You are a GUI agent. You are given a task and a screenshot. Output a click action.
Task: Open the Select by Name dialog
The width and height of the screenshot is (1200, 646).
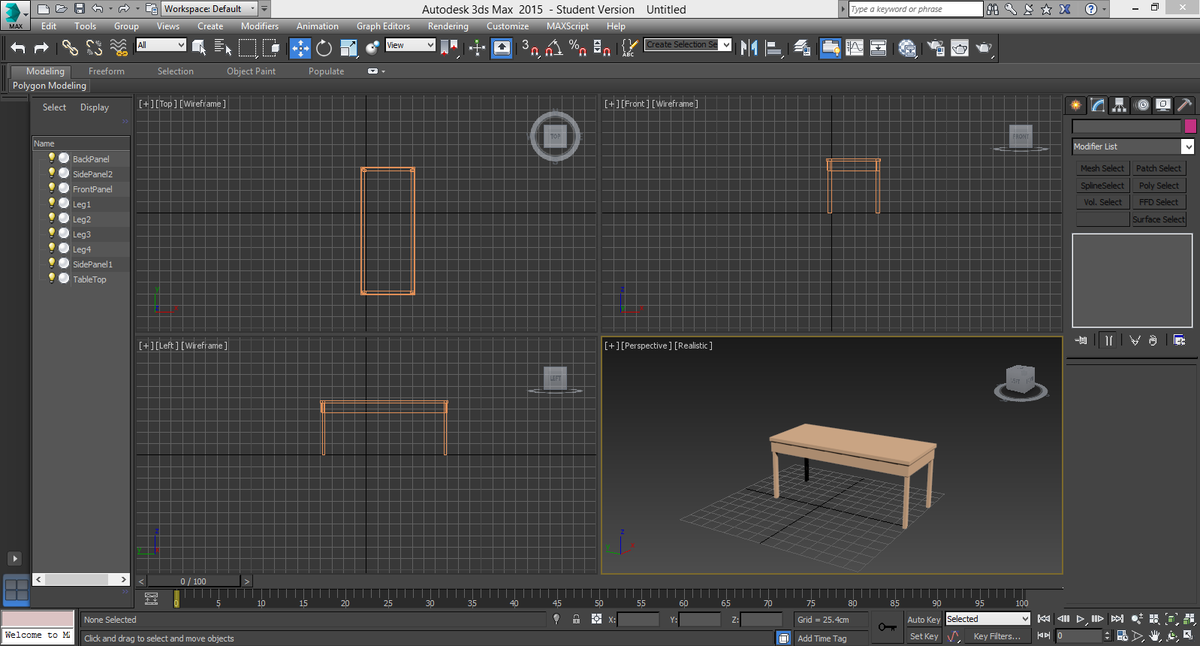pos(223,47)
